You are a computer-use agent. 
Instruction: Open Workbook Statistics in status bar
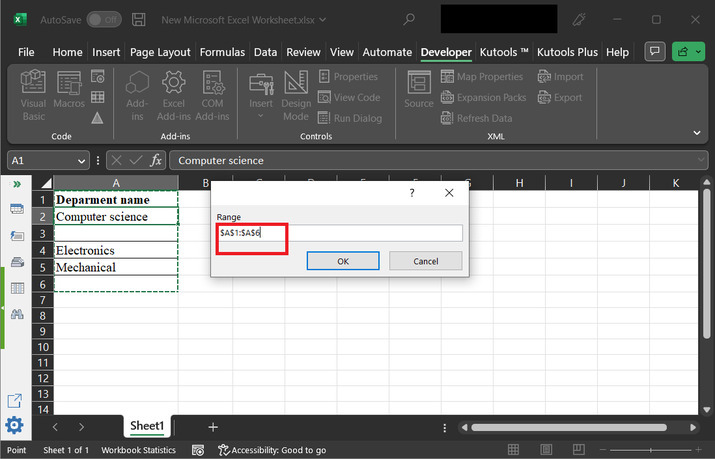(138, 450)
